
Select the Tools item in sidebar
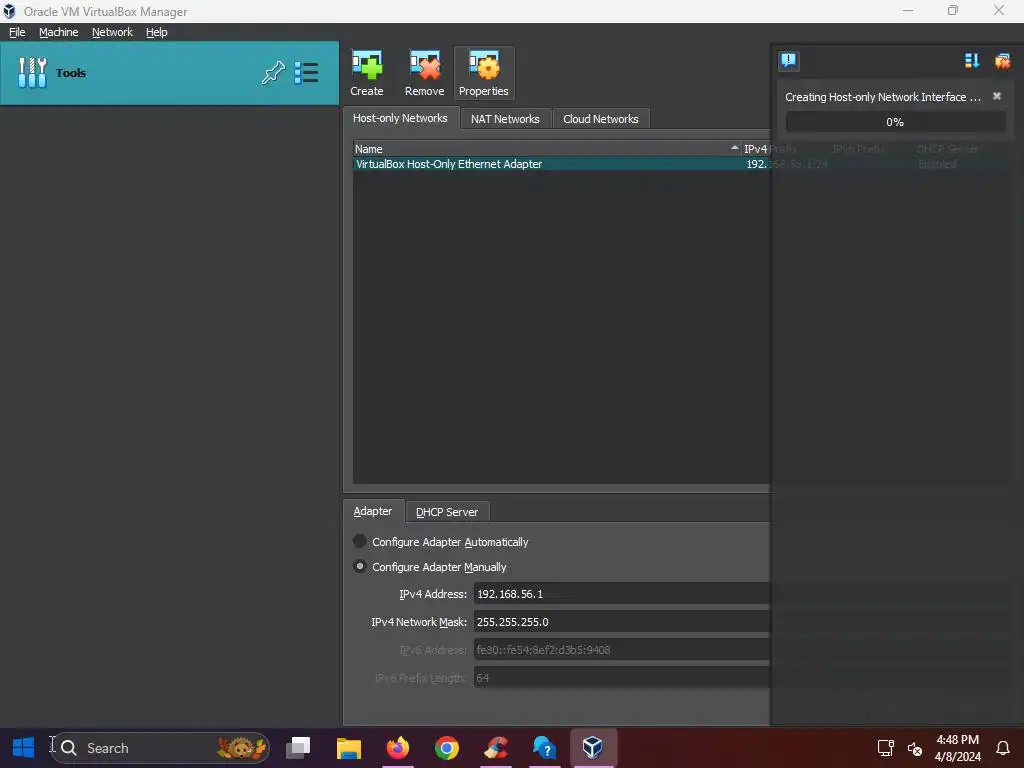coord(169,72)
